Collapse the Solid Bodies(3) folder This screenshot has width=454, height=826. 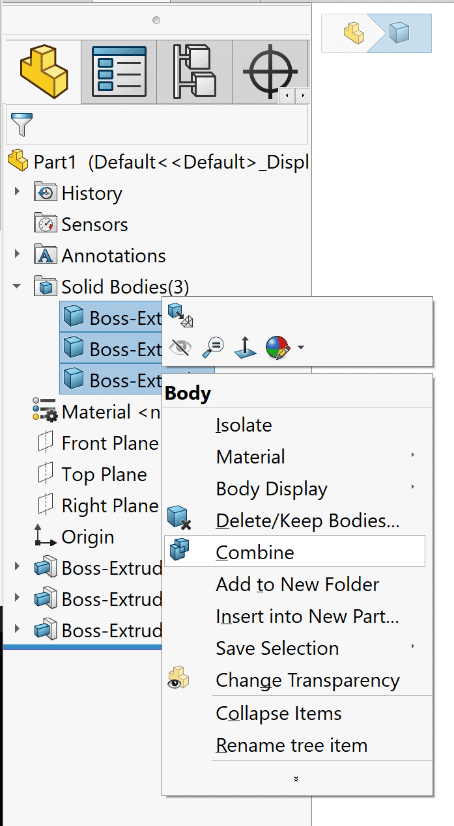[17, 287]
